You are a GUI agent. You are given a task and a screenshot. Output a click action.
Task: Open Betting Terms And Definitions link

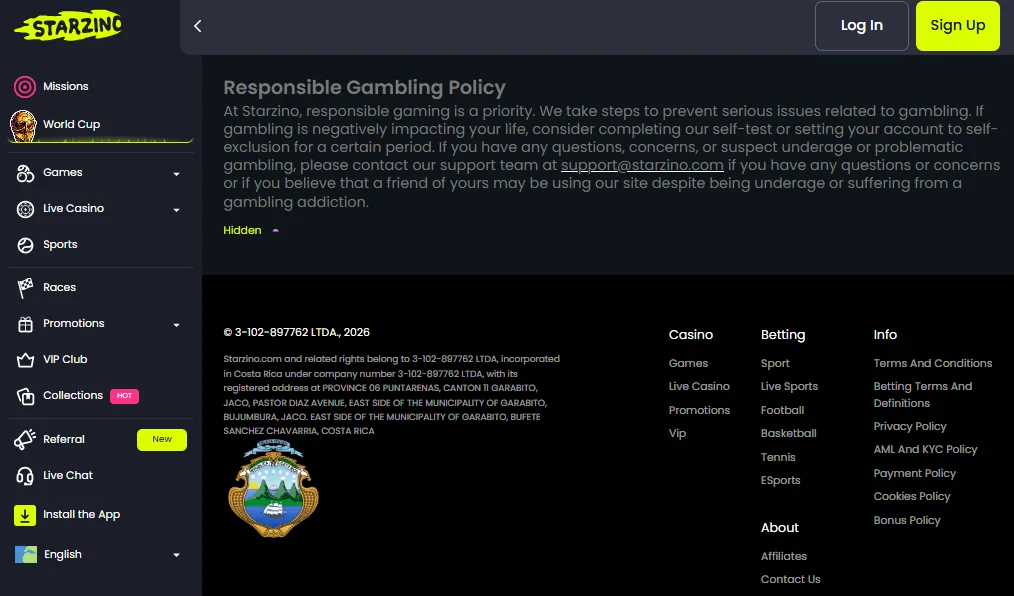coord(923,394)
